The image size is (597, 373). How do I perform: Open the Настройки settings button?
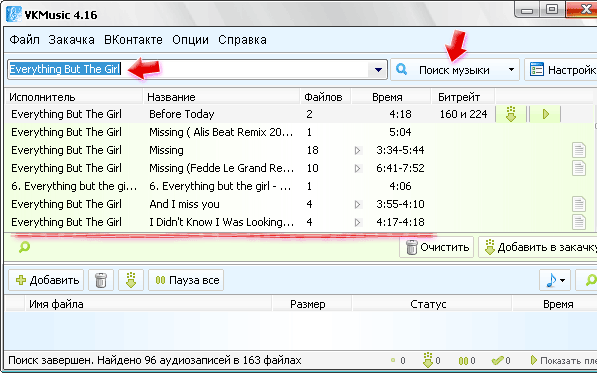[562, 70]
